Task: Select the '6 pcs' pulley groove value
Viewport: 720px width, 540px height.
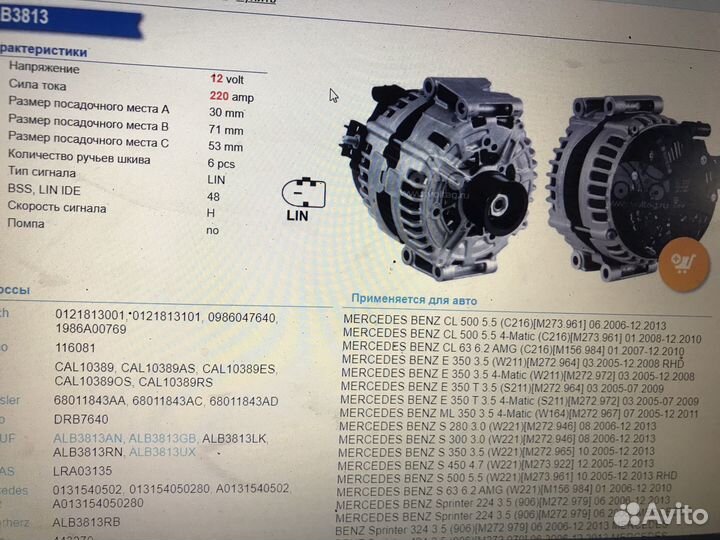Action: [x=221, y=163]
